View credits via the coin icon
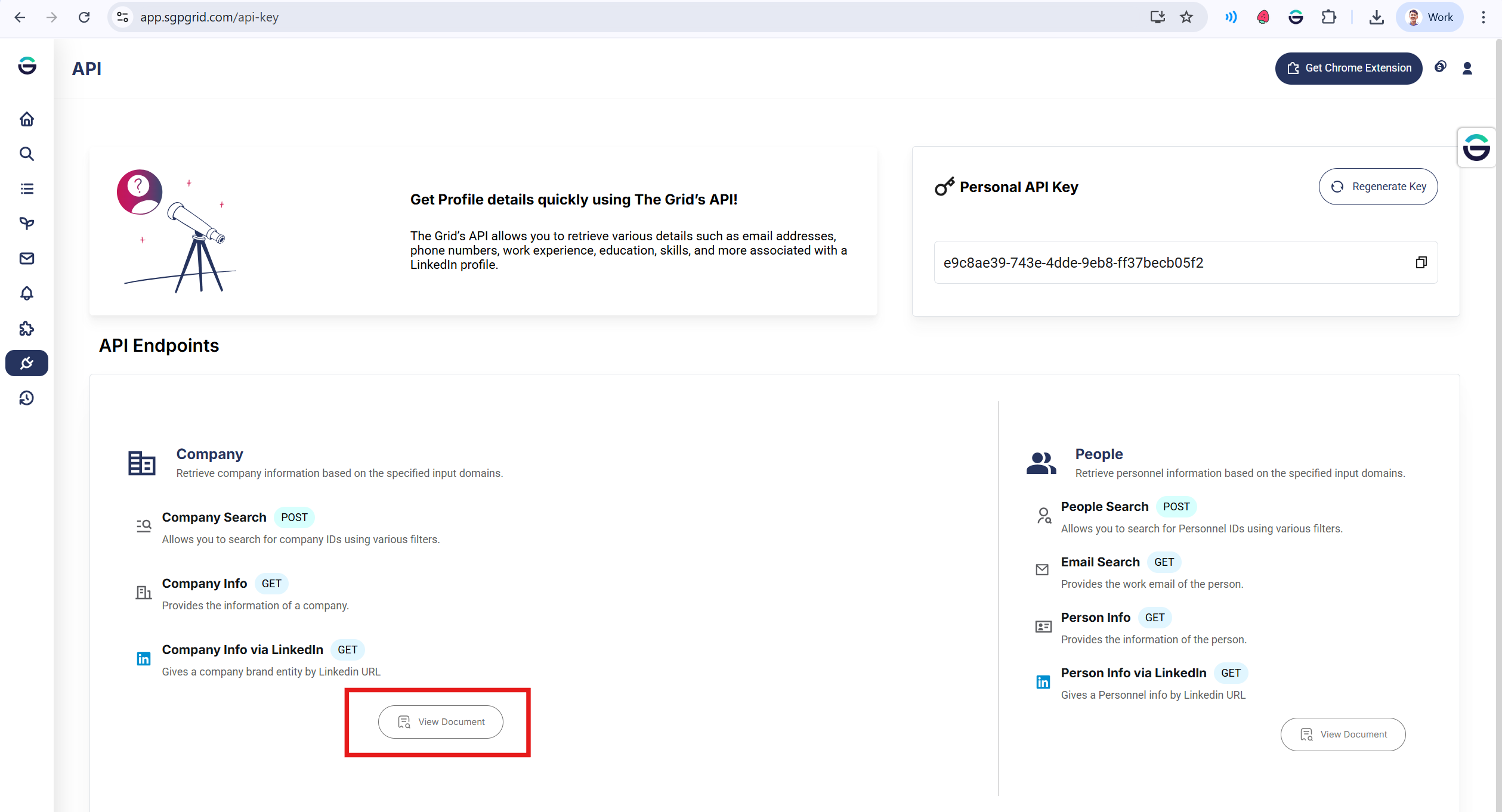This screenshot has width=1502, height=812. 1441,67
